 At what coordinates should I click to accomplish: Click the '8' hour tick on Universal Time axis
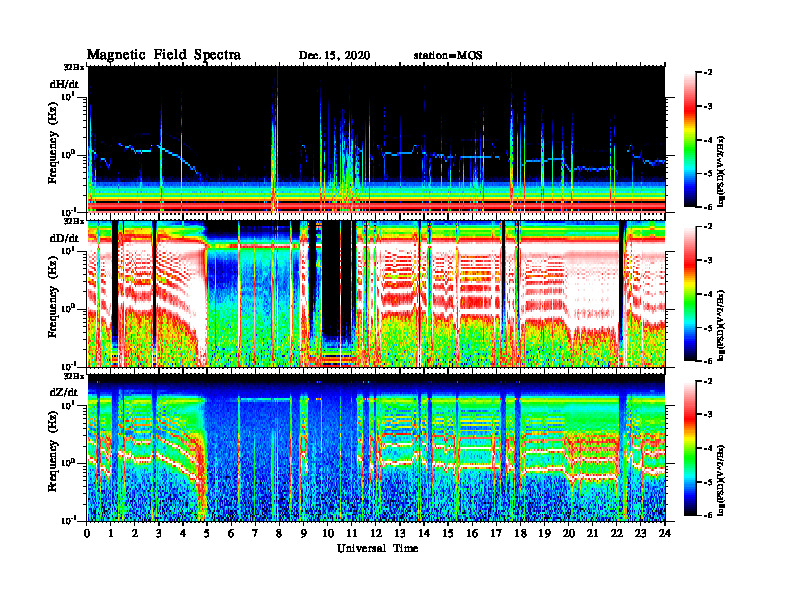(x=279, y=534)
